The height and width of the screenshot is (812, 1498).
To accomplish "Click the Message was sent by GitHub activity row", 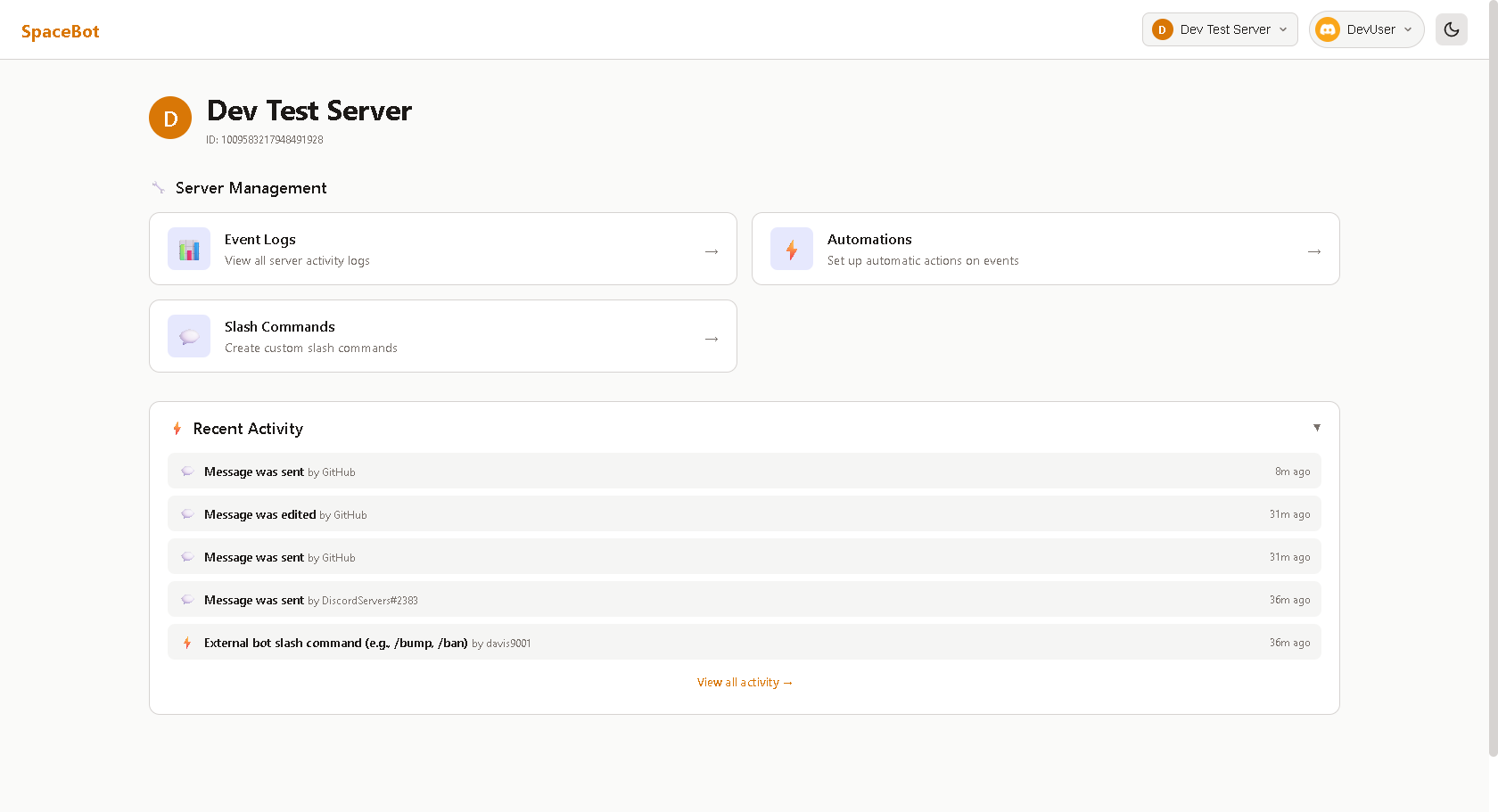I will [745, 471].
